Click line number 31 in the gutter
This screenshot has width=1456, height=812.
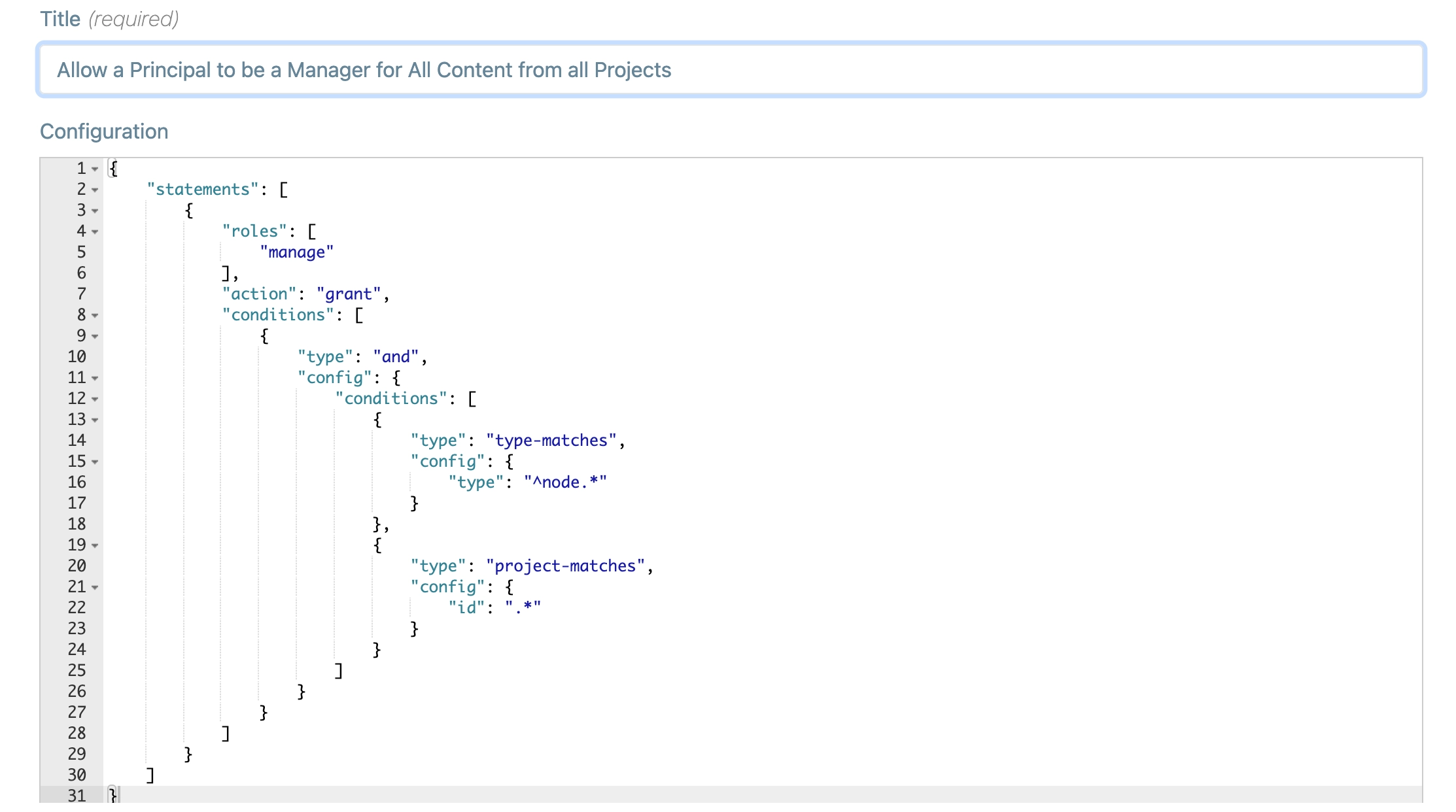click(x=77, y=796)
